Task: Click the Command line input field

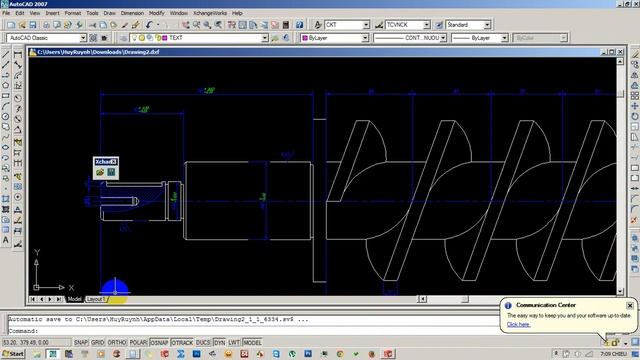Action: pos(253,331)
